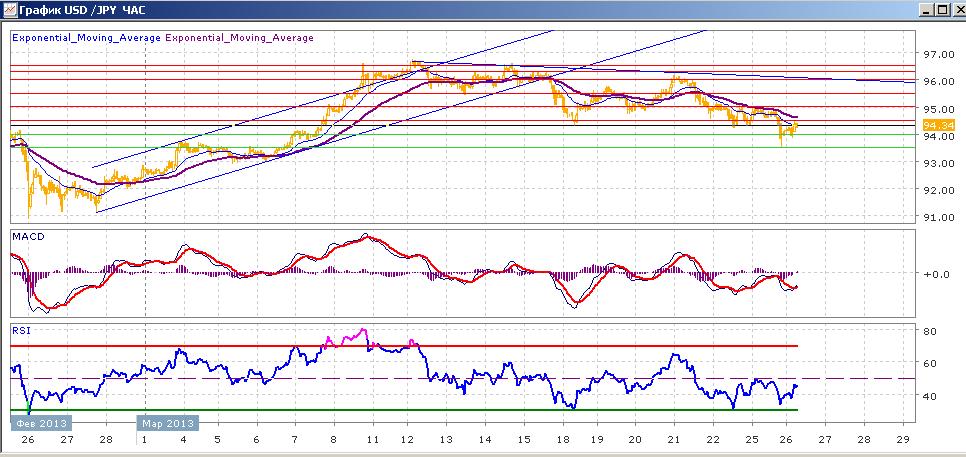Screen dimensions: 966x457
Task: Maximize the USD/JPY chart window
Action: (x=941, y=10)
